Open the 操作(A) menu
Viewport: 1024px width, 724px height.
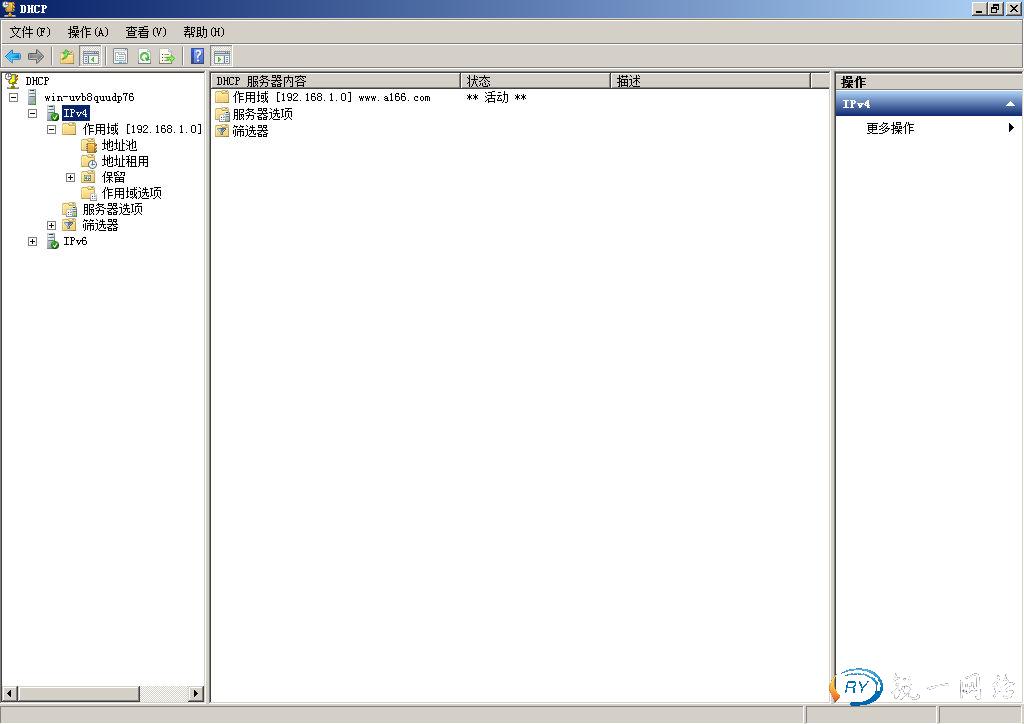point(88,32)
